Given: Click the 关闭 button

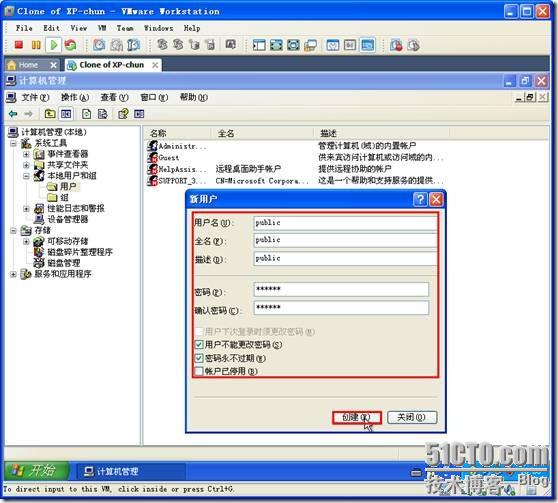Looking at the screenshot, I should tap(412, 417).
